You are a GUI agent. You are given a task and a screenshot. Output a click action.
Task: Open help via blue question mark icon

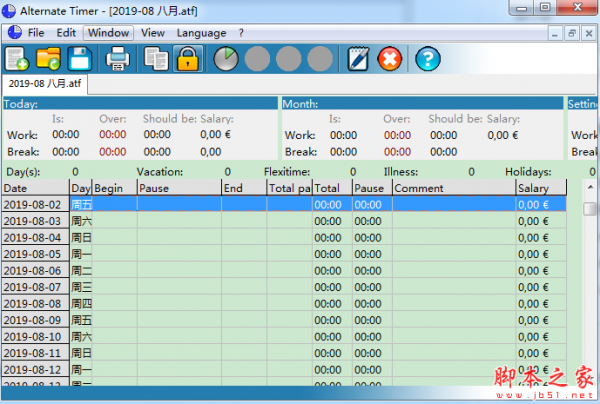428,59
